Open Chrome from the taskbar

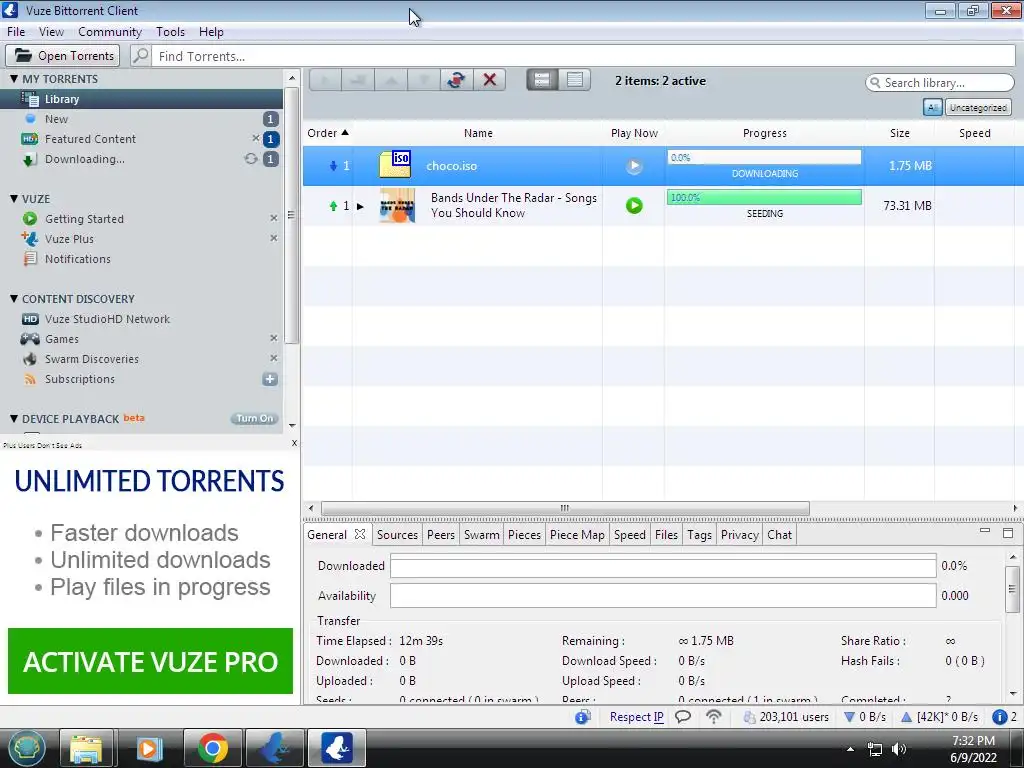point(213,748)
